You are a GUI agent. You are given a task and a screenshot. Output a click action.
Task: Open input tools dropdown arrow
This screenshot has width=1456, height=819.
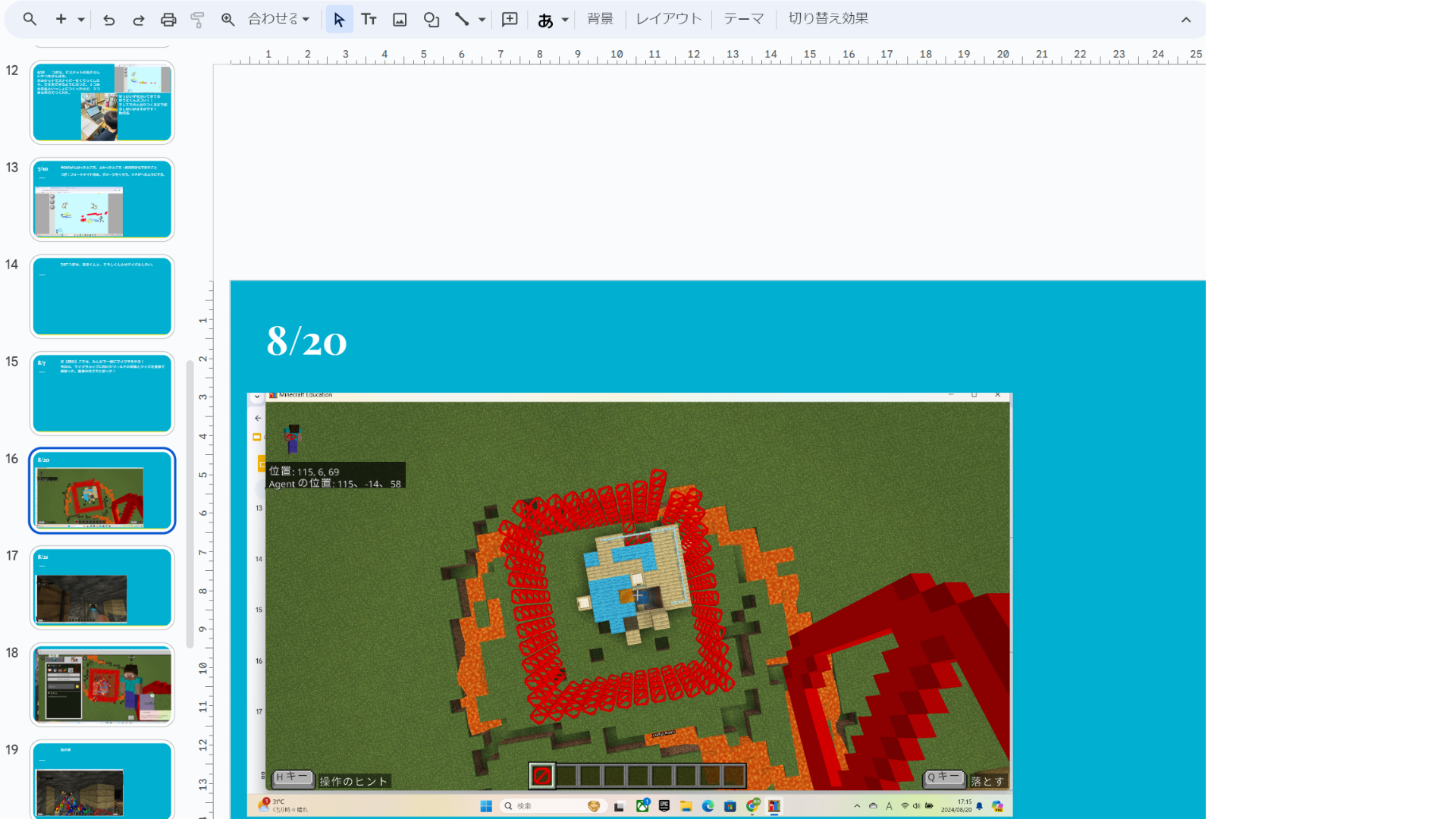(x=565, y=20)
